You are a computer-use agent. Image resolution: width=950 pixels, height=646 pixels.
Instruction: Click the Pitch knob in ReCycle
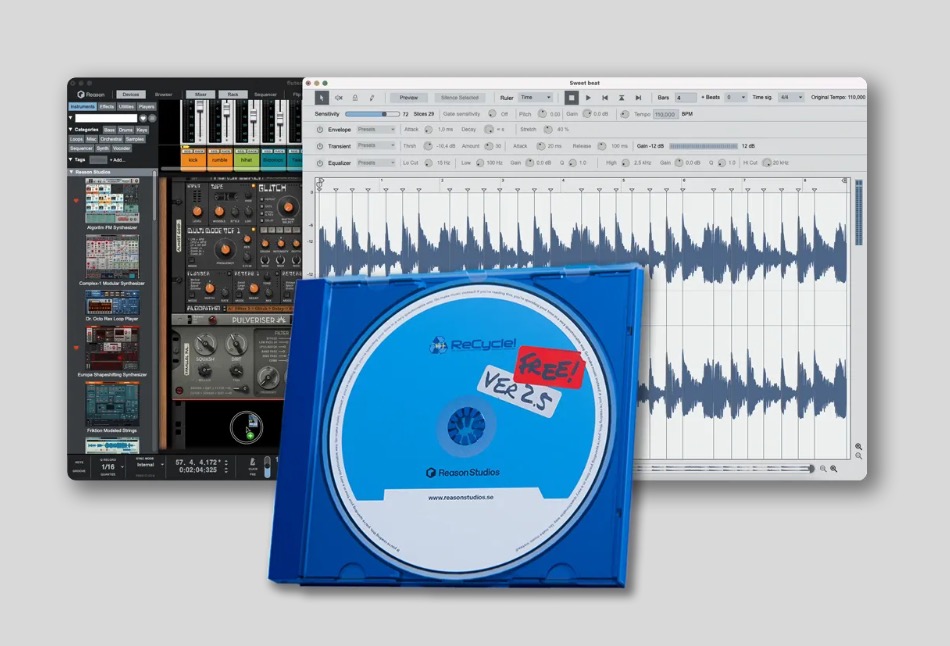[x=542, y=114]
